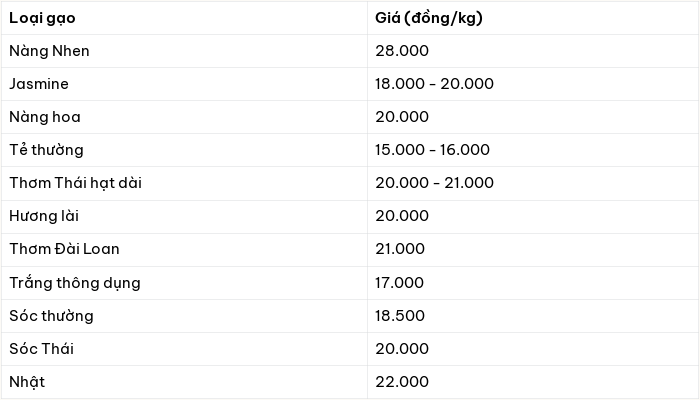Select the 21.000 price for Thơm Đài Loan

[x=533, y=250]
